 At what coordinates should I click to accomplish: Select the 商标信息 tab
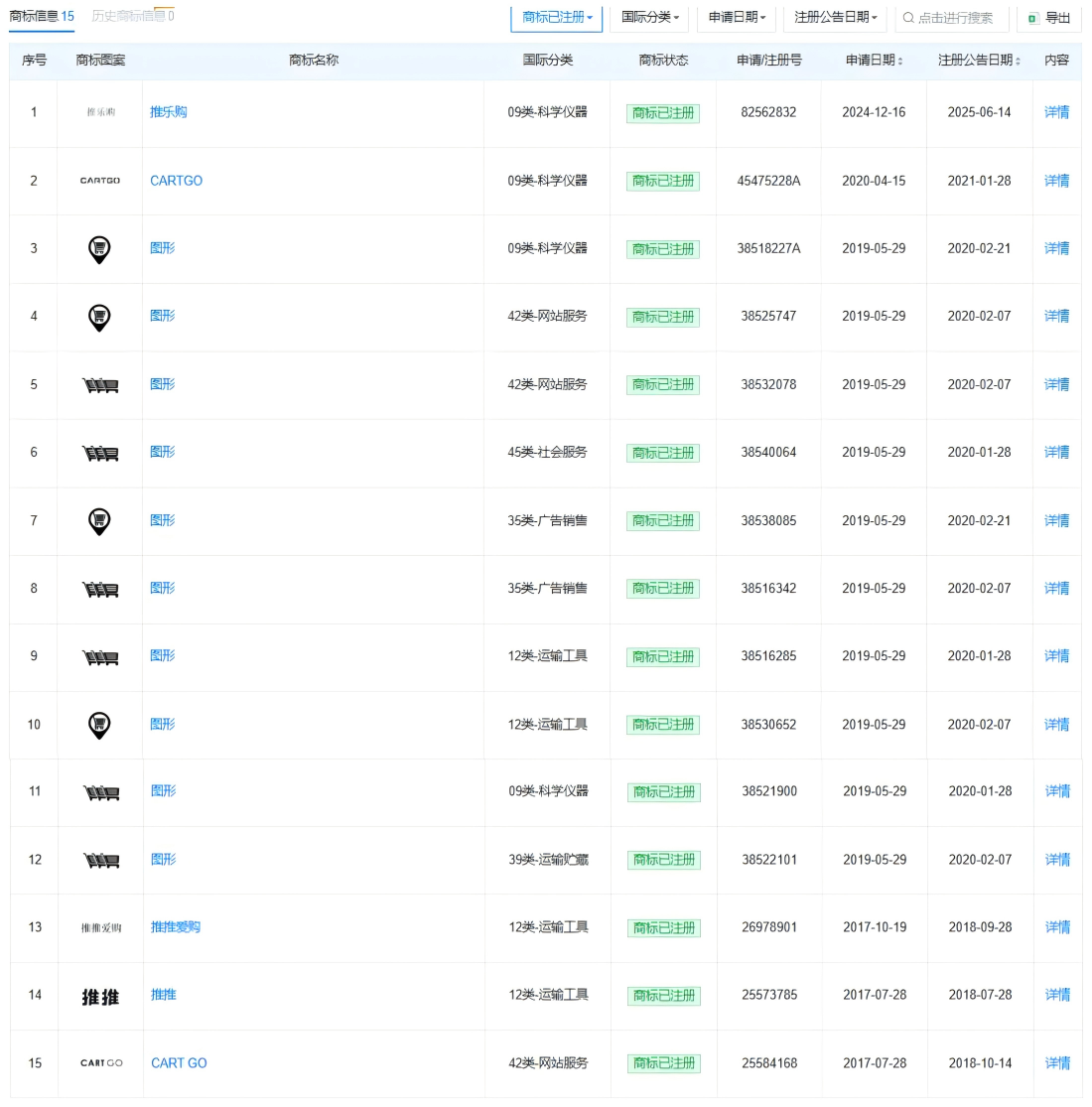[41, 16]
